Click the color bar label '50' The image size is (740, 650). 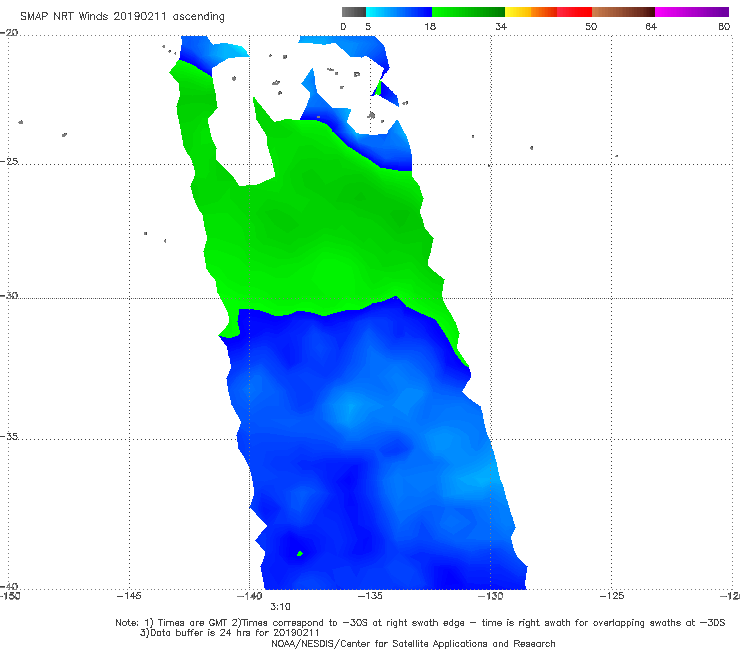tap(591, 27)
